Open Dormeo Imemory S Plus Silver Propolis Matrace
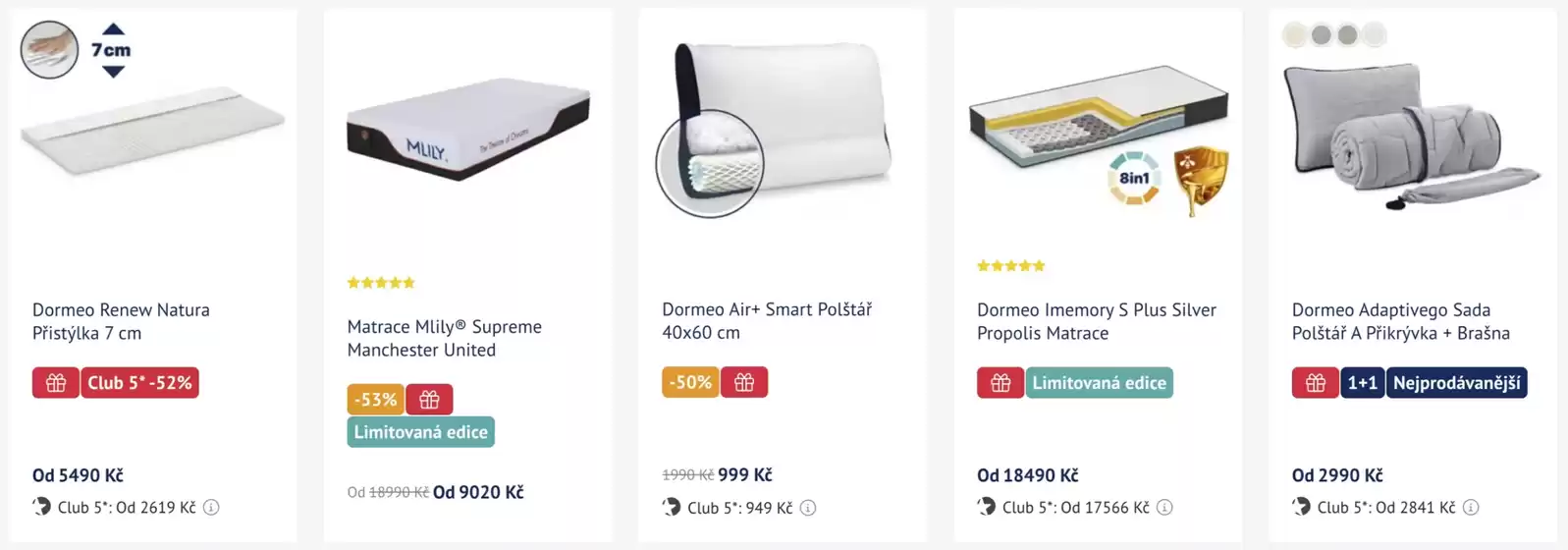The width and height of the screenshot is (1568, 550). [1096, 321]
